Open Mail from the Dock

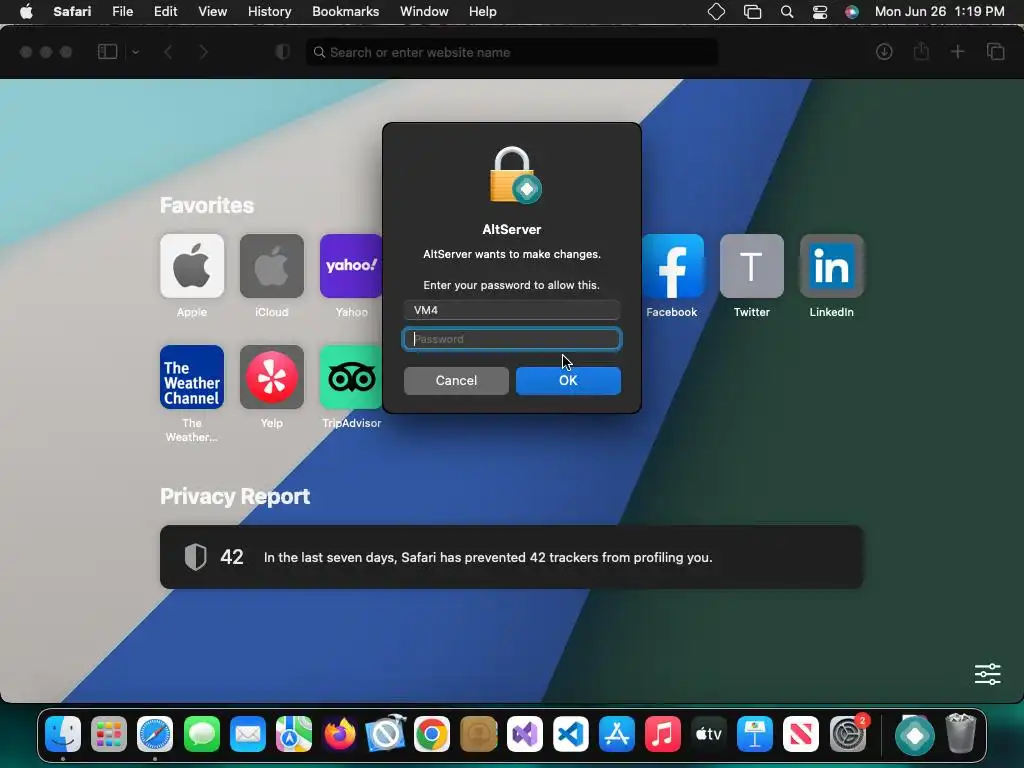[248, 735]
